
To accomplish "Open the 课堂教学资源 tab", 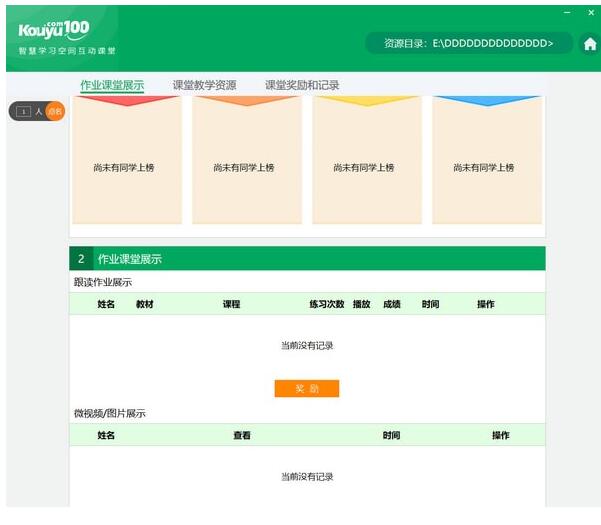I will point(204,85).
